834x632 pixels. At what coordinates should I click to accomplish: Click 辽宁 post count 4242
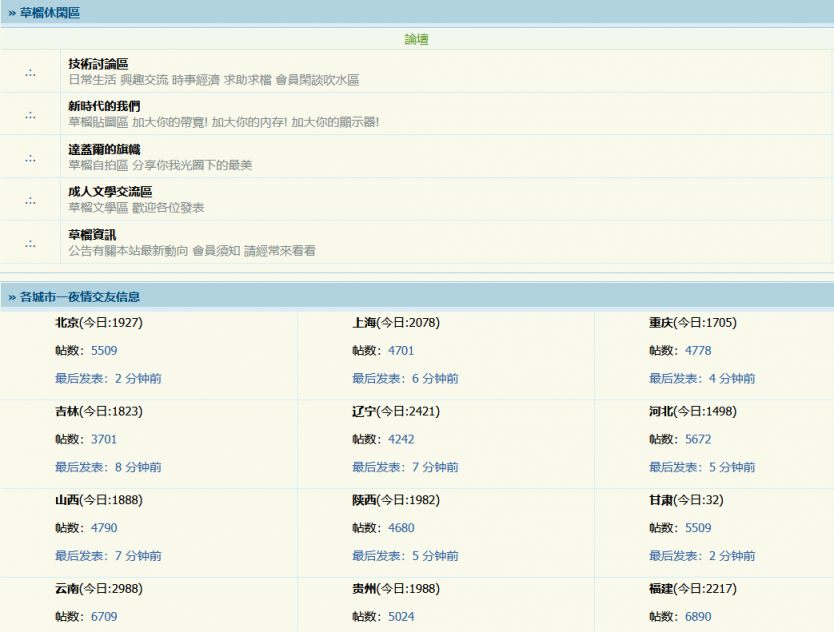(x=401, y=439)
